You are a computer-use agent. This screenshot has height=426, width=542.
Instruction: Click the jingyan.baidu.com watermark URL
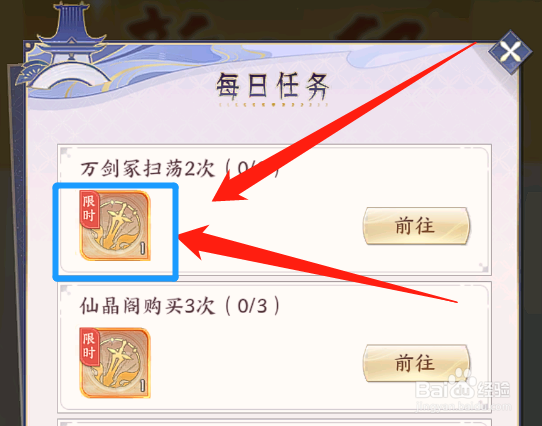pyautogui.click(x=462, y=406)
